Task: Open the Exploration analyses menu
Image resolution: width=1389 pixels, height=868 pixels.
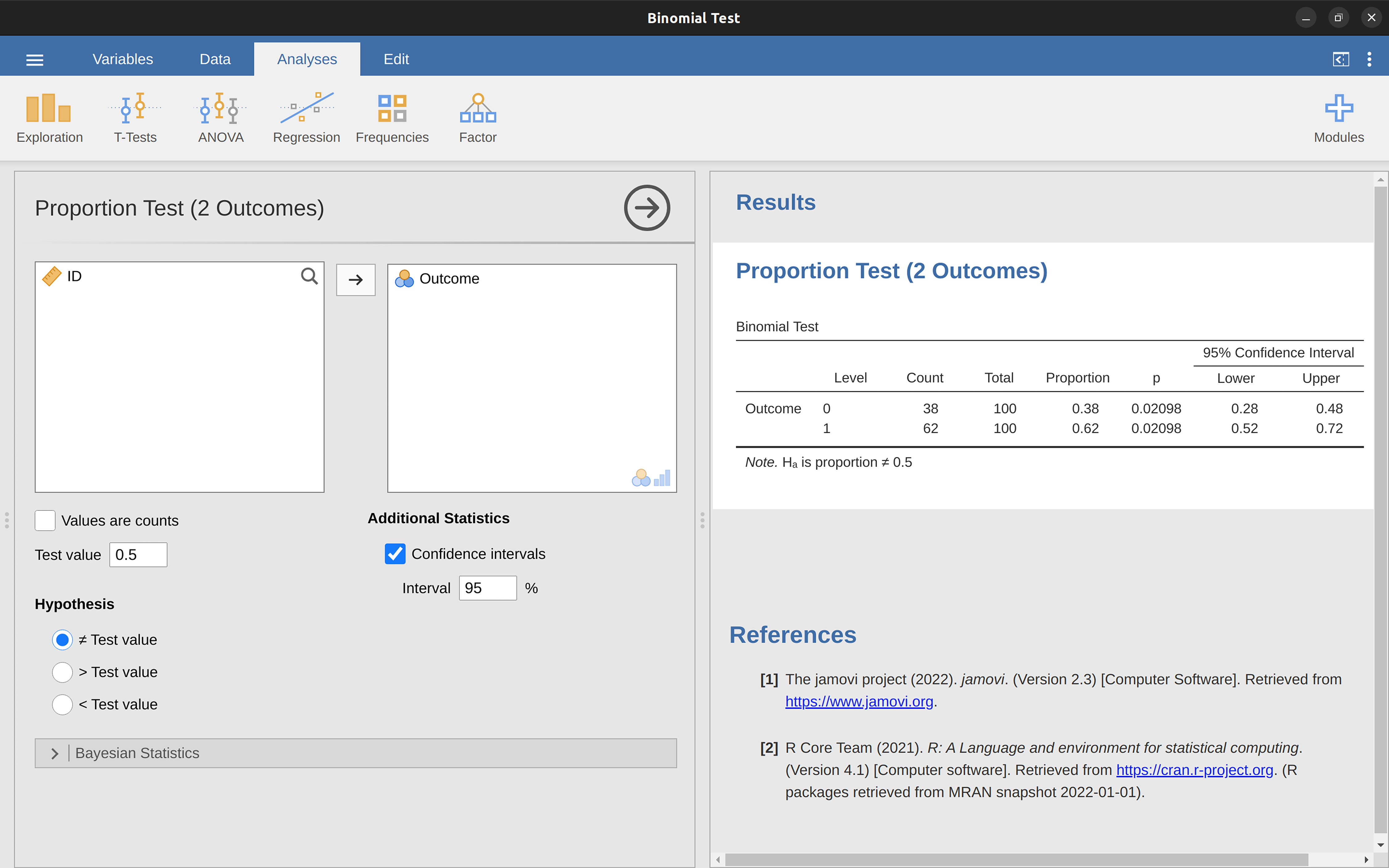Action: pos(49,118)
